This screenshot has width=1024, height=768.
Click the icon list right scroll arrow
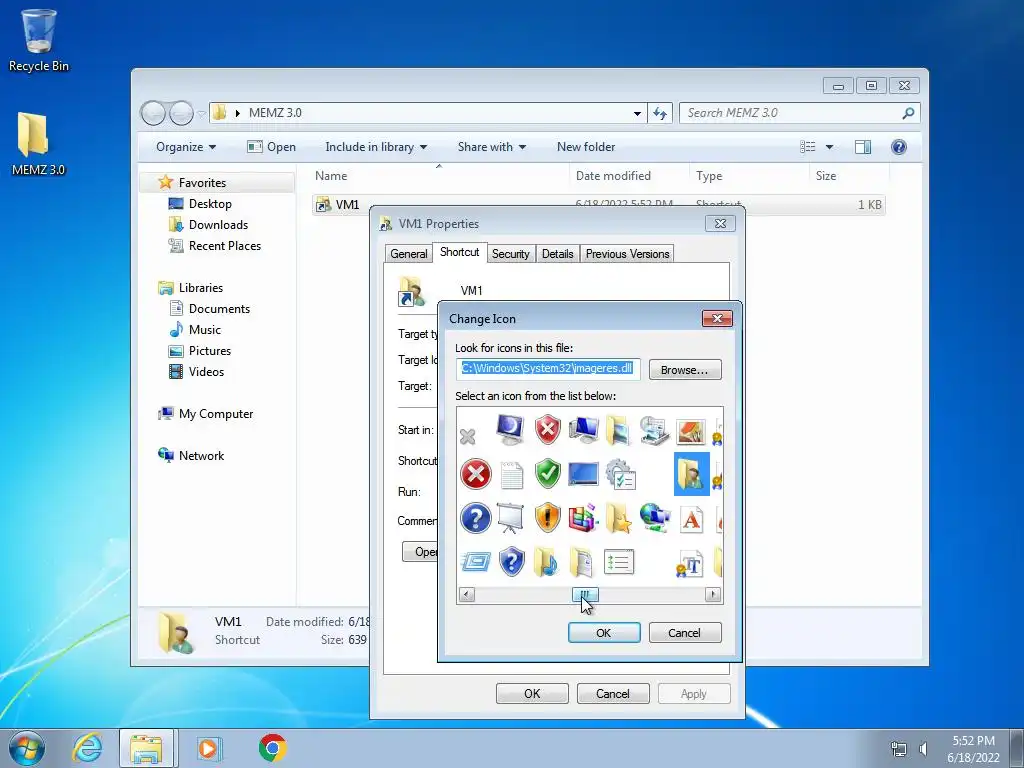(x=713, y=594)
